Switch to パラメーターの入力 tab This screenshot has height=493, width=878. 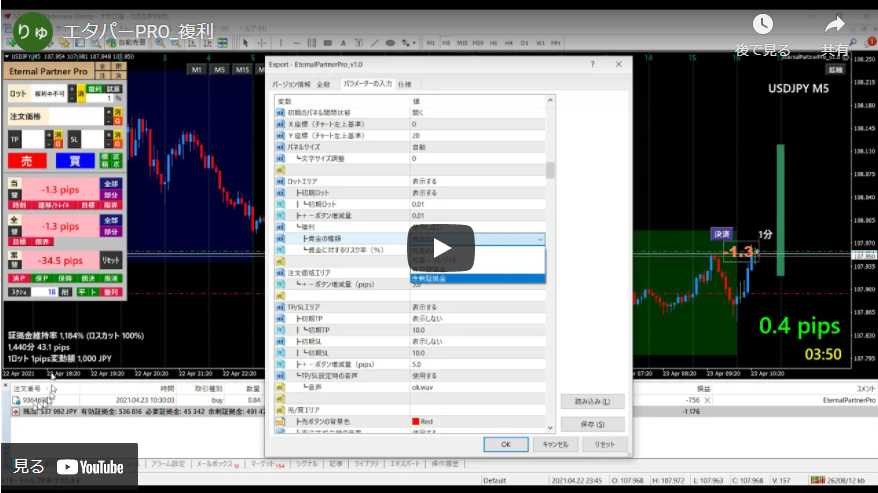[x=367, y=84]
